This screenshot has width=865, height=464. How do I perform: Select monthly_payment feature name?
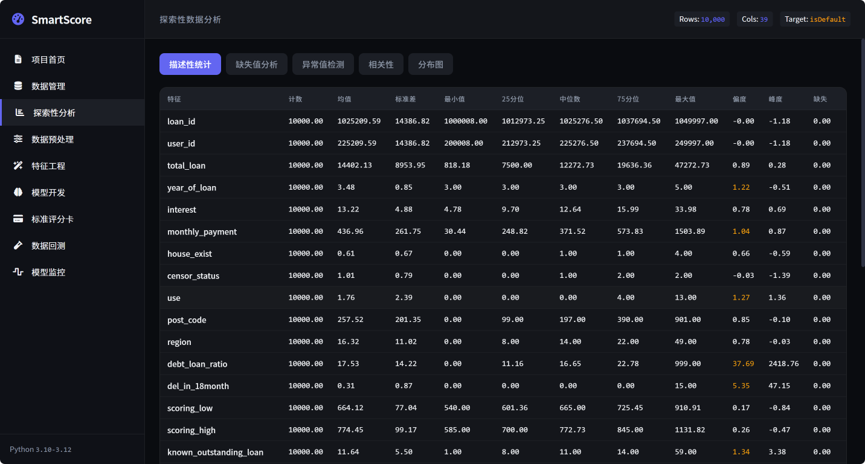coord(202,232)
